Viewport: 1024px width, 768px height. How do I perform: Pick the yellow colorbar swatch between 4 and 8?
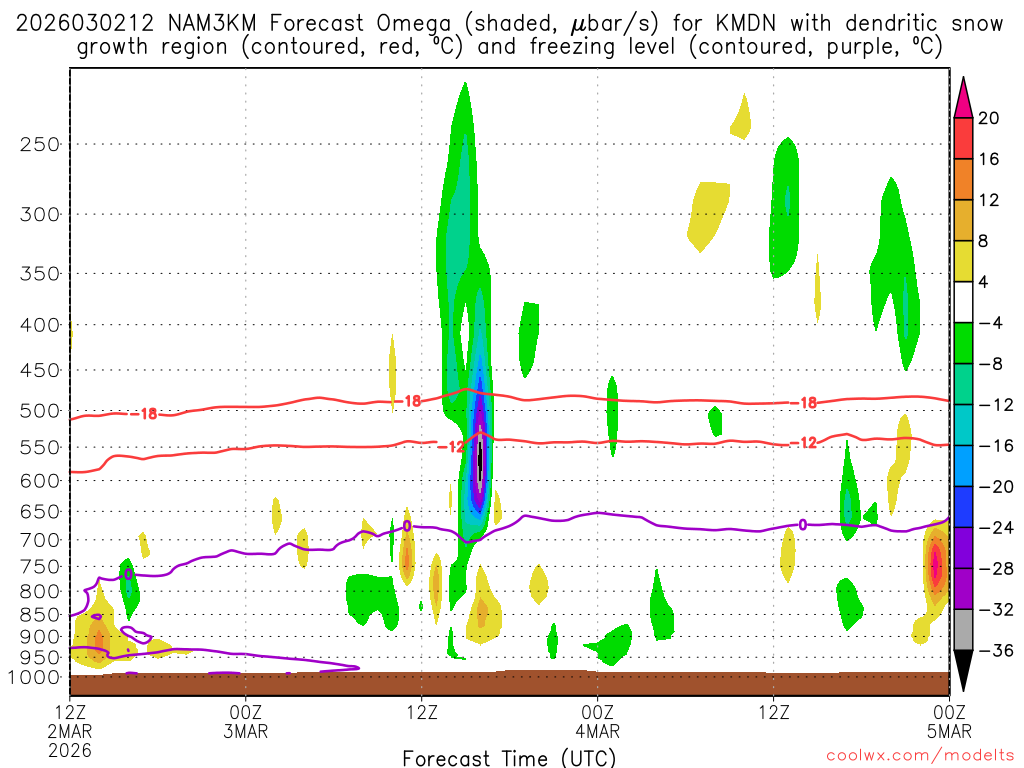[x=963, y=261]
